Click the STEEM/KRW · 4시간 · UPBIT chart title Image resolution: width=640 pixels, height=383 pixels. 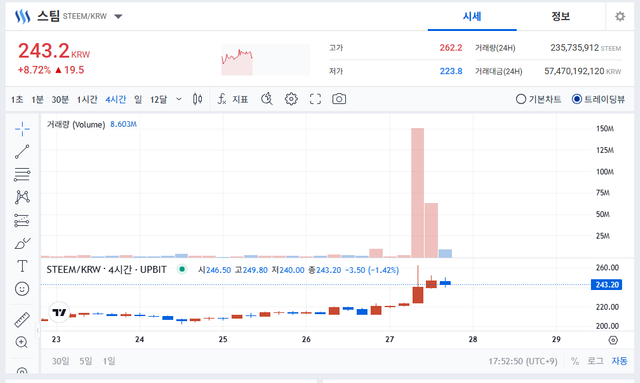pyautogui.click(x=107, y=269)
